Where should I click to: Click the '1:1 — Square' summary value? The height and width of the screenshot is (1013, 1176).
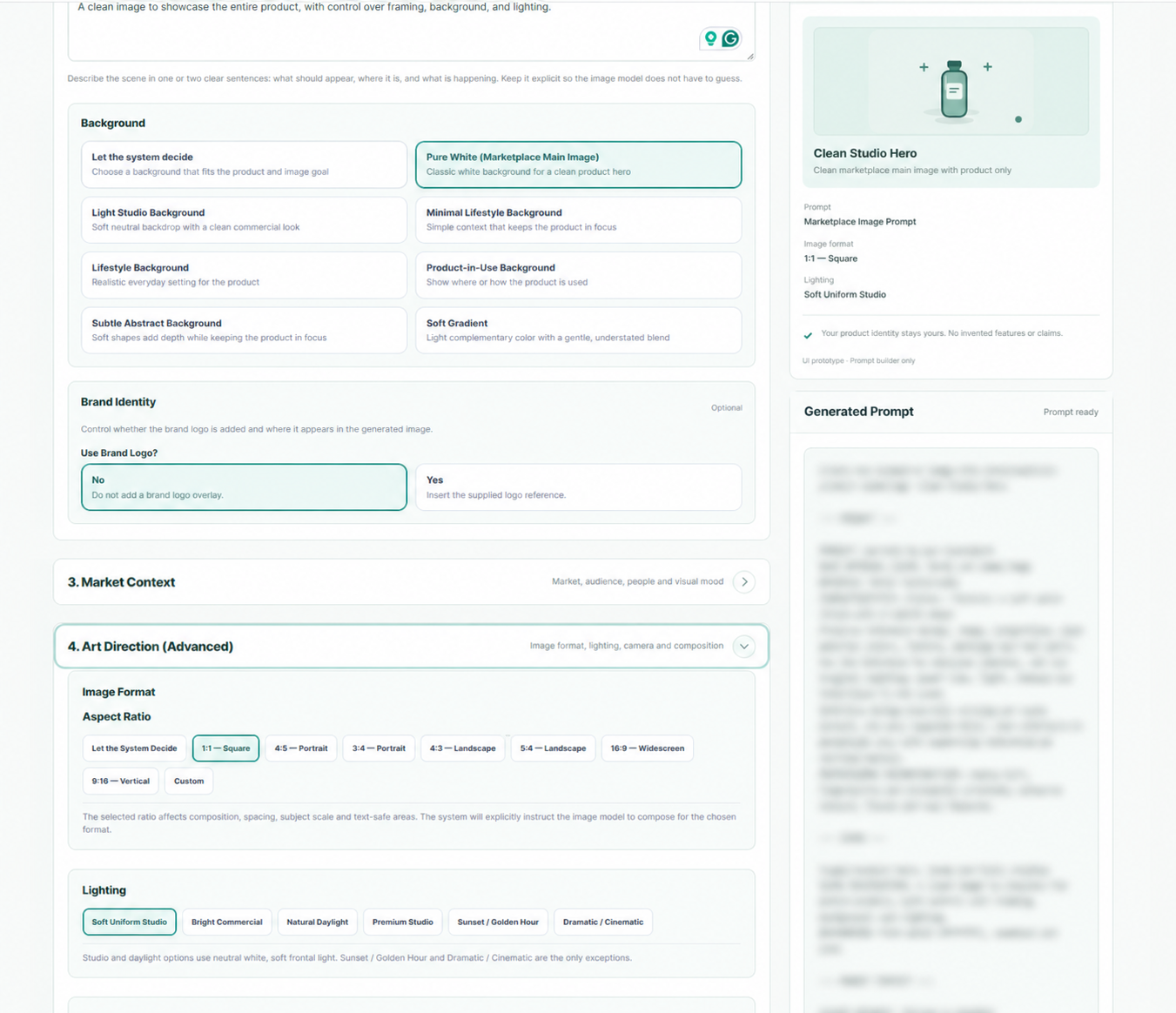coord(830,258)
